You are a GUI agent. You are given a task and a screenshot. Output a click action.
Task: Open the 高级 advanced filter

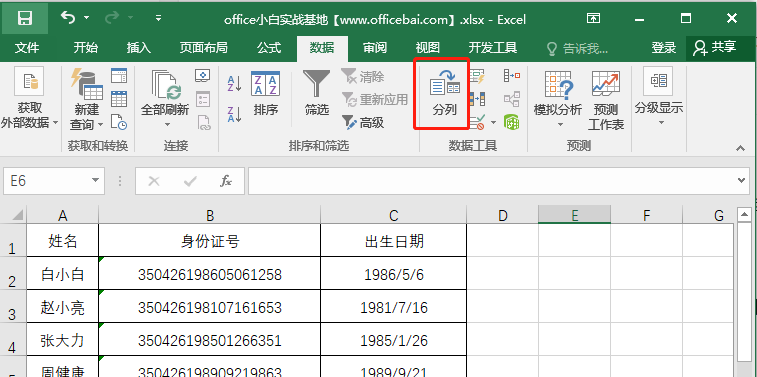[x=363, y=123]
